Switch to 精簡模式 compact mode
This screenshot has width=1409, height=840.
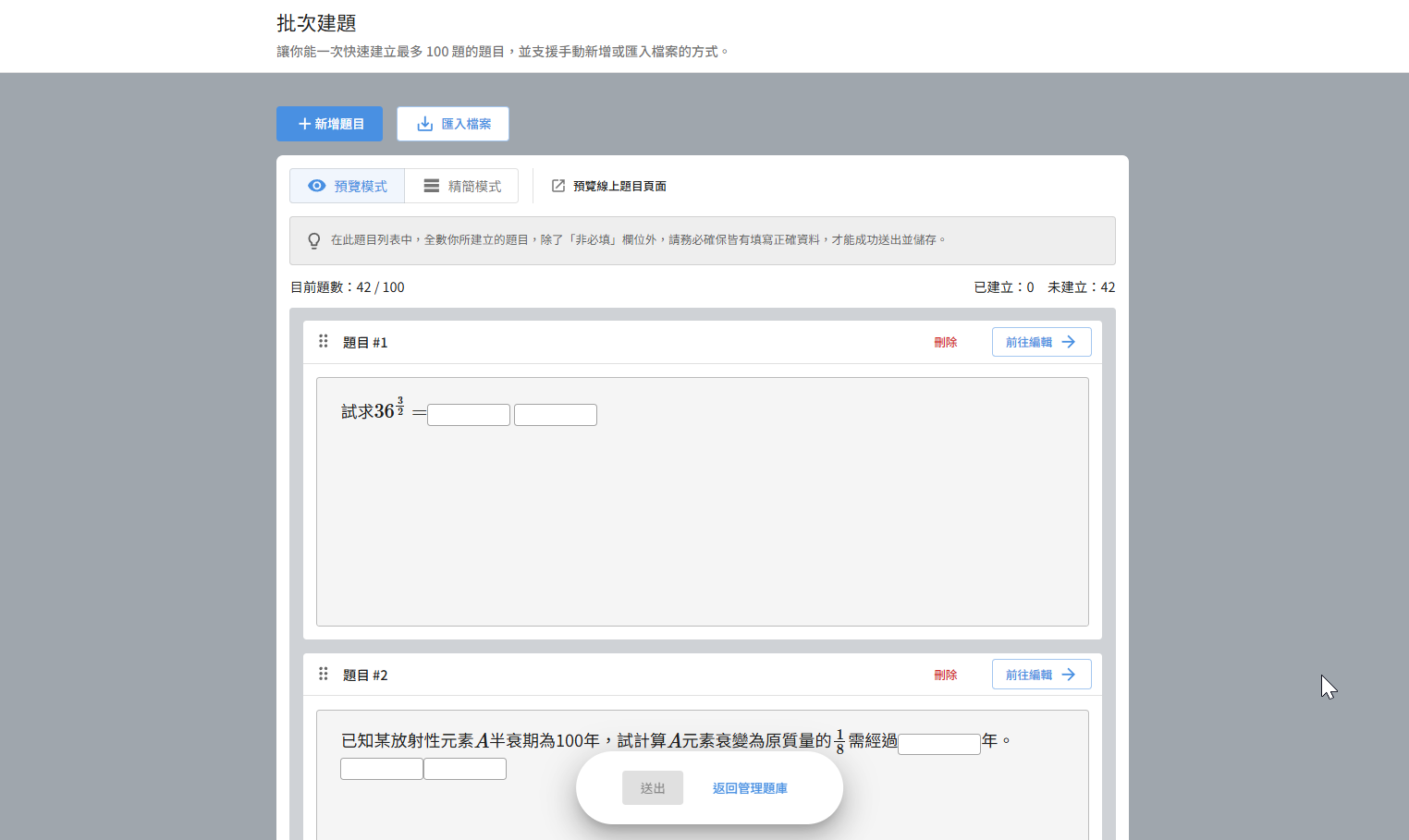(462, 186)
